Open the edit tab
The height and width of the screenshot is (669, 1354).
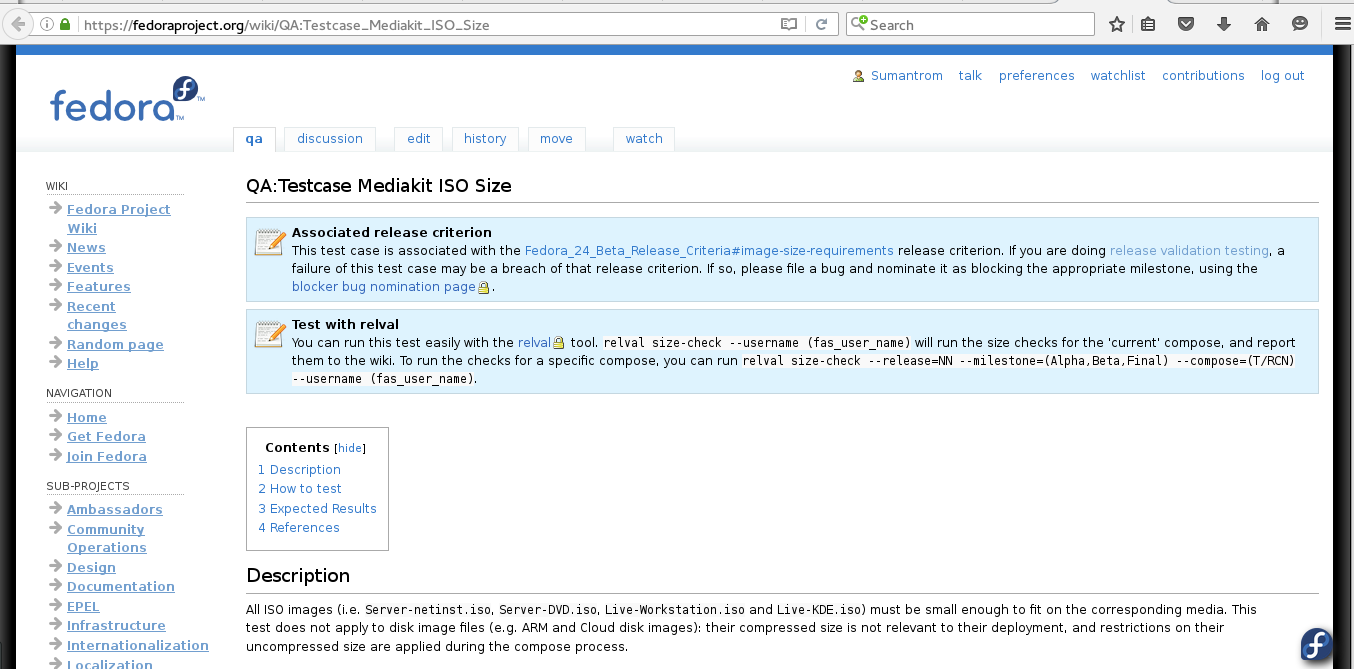[419, 139]
